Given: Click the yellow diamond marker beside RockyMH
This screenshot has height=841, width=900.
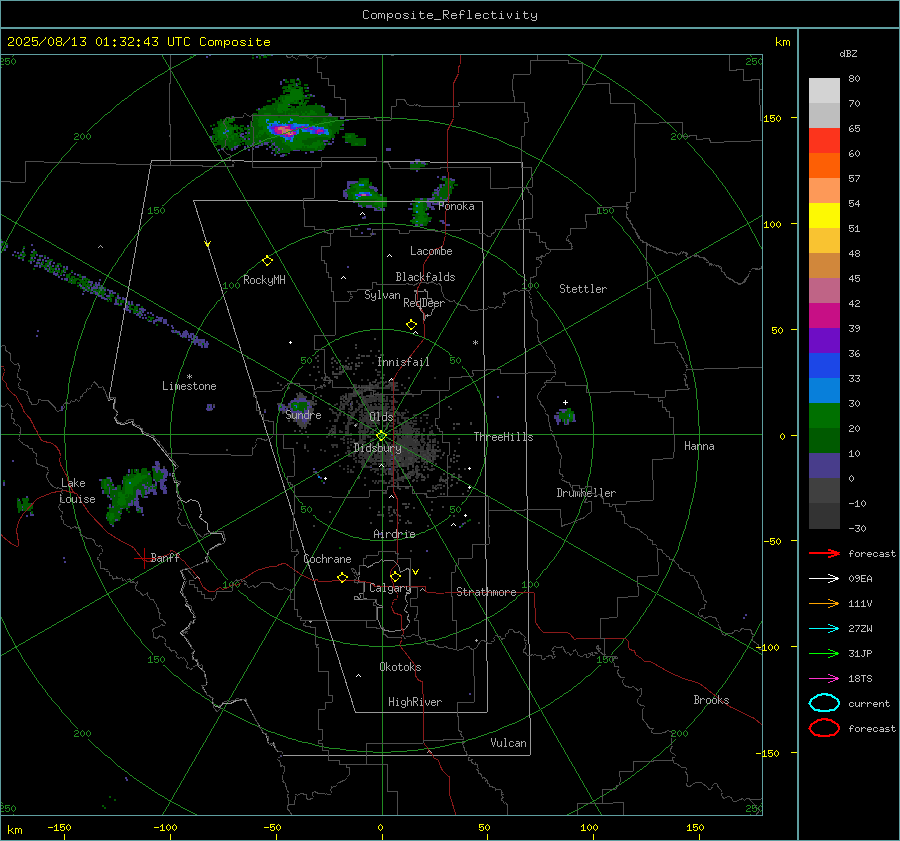Looking at the screenshot, I should [x=267, y=261].
